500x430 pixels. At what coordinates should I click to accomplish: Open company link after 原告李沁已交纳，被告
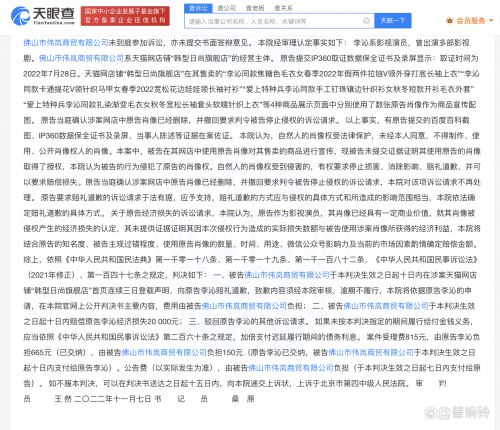371,352
